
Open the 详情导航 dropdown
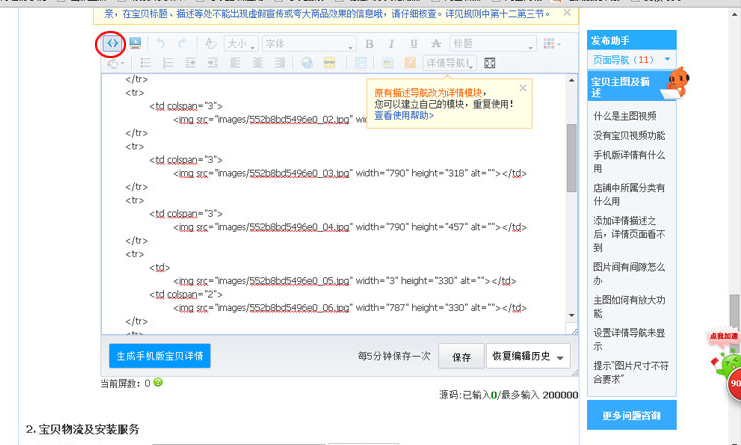tap(449, 63)
